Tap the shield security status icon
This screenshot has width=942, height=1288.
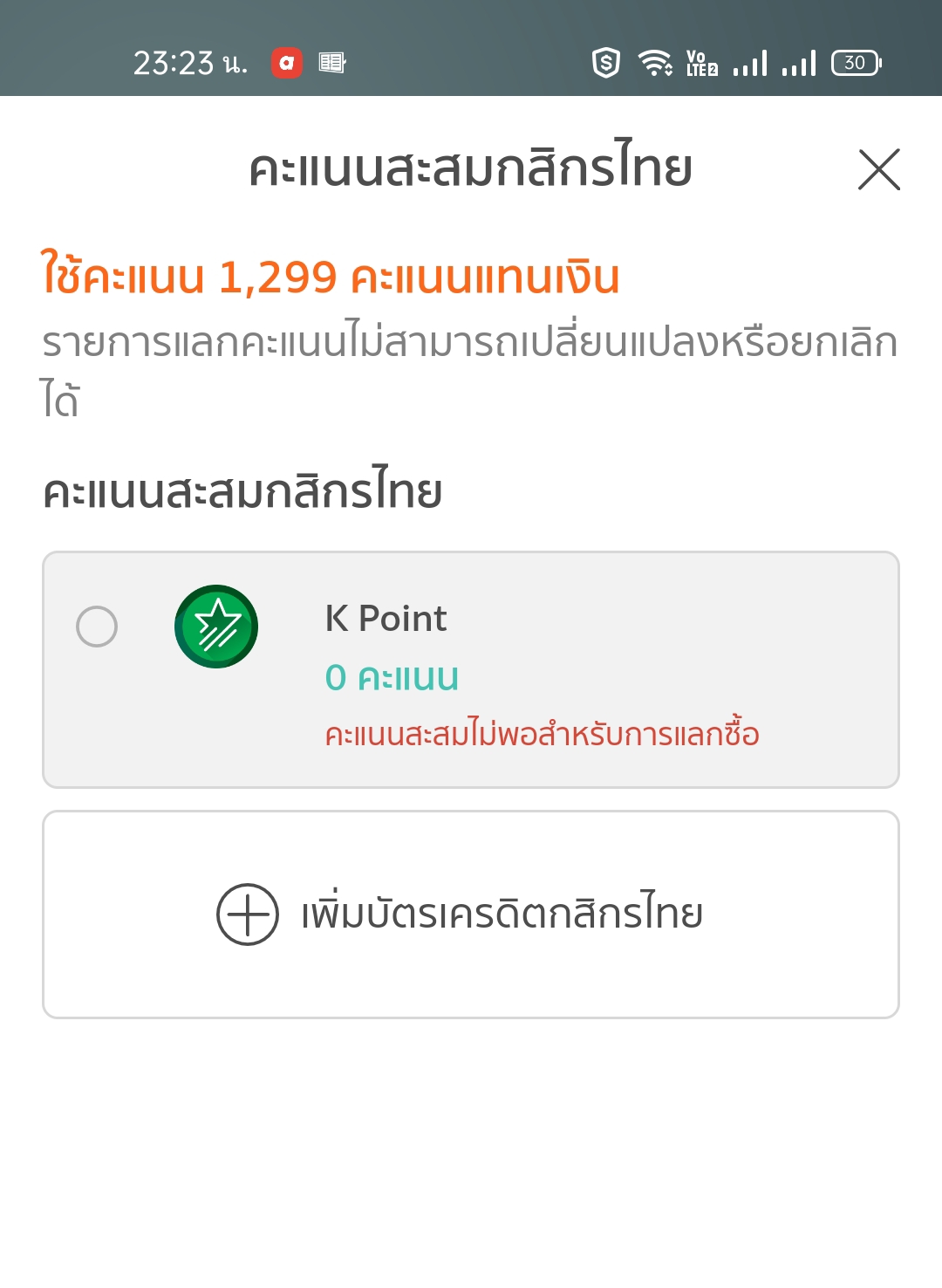[606, 63]
